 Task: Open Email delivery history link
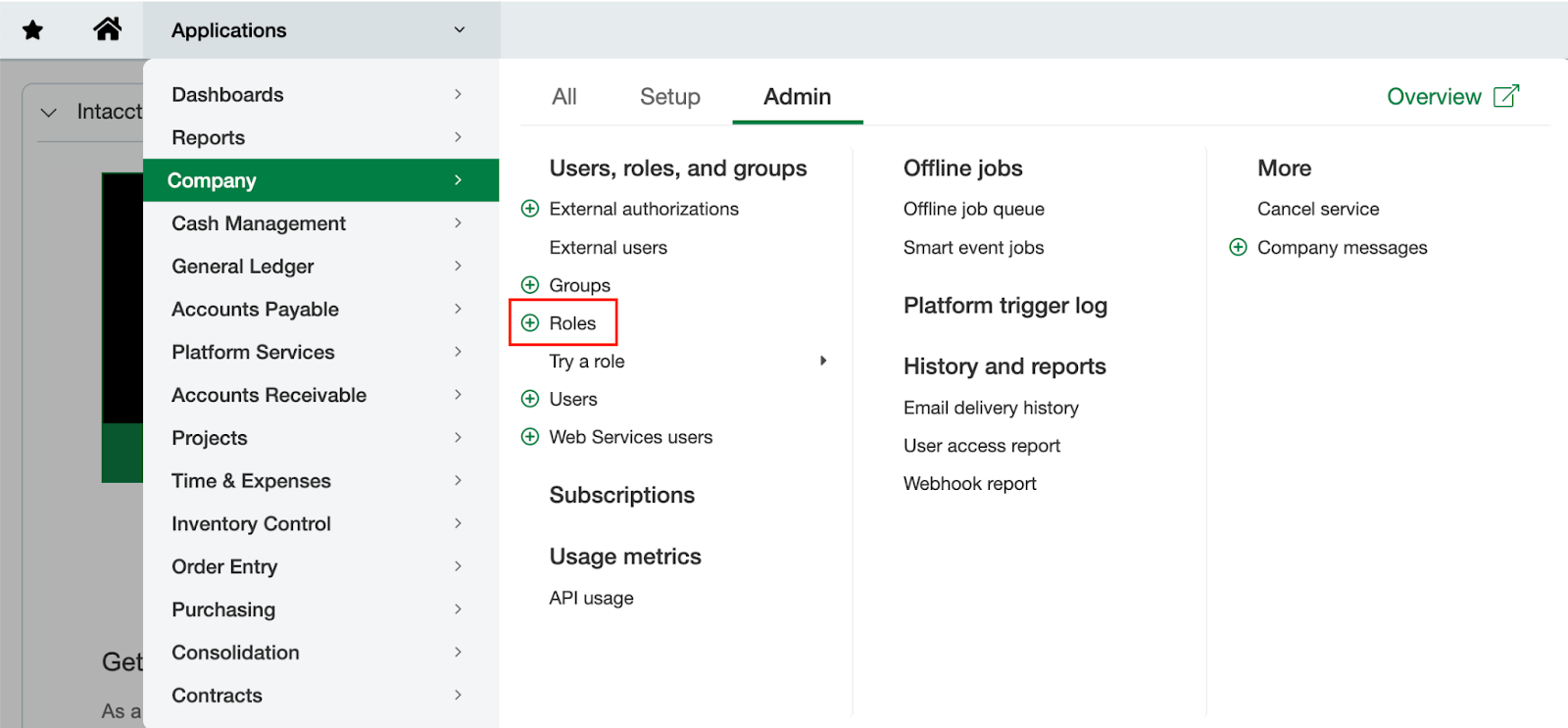pos(991,408)
